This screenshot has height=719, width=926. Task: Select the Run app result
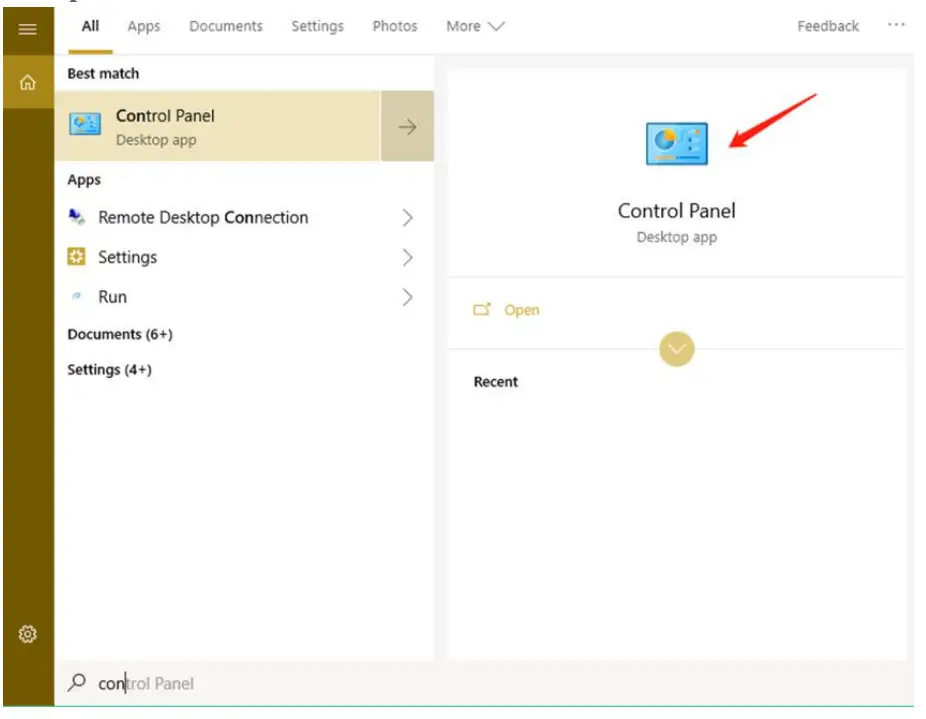[244, 297]
